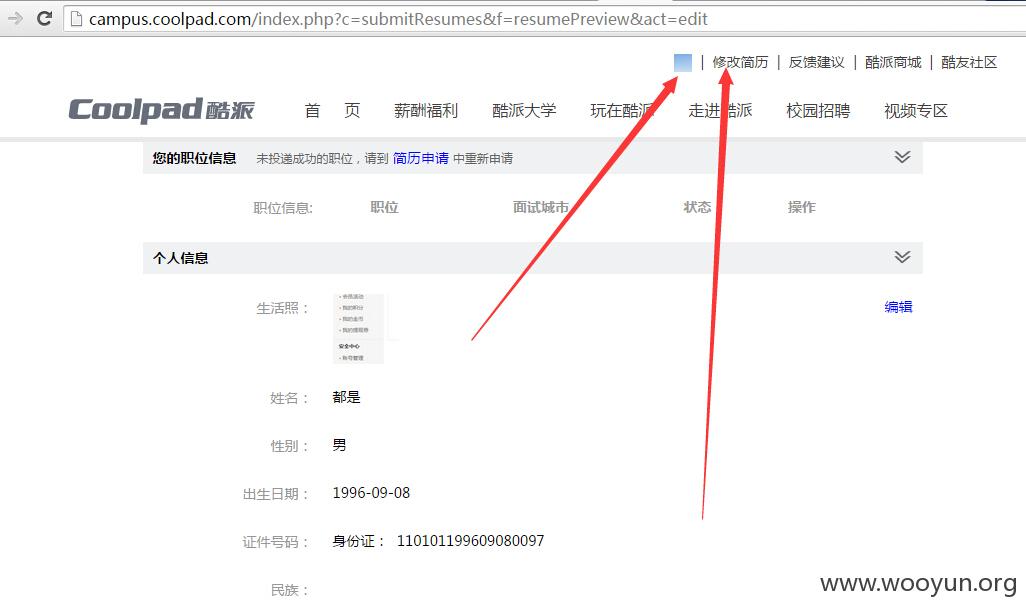
Task: Click the 生活照 label
Action: coord(282,308)
